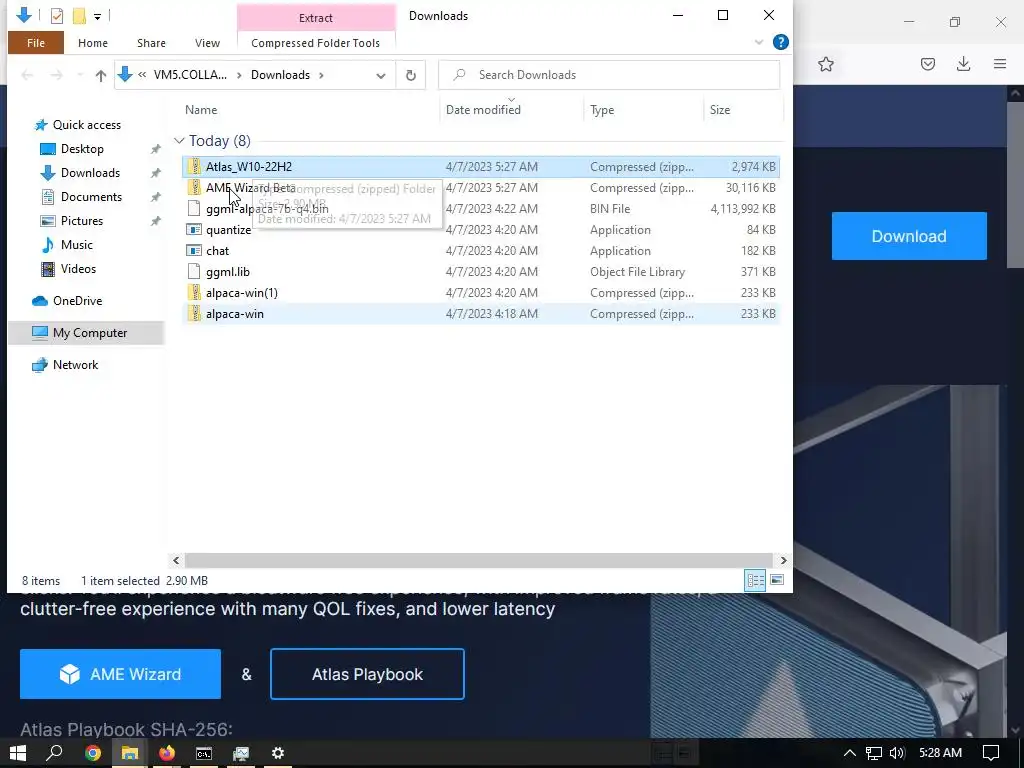Sort by the Size column header
The image size is (1024, 768).
coord(720,110)
